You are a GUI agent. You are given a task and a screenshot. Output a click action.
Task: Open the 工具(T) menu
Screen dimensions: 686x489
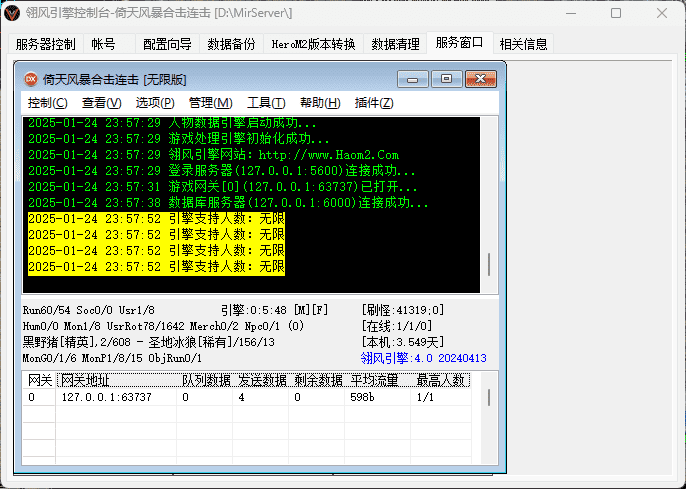[x=266, y=103]
